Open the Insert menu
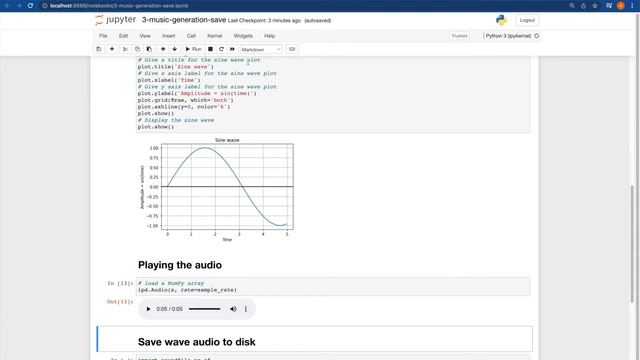This screenshot has height=360, width=640. pos(169,36)
